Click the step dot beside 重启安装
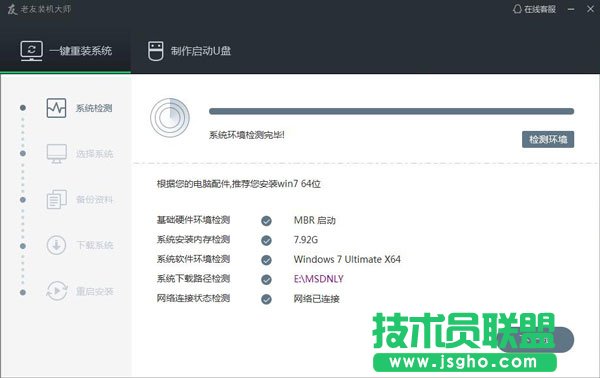 coord(23,292)
